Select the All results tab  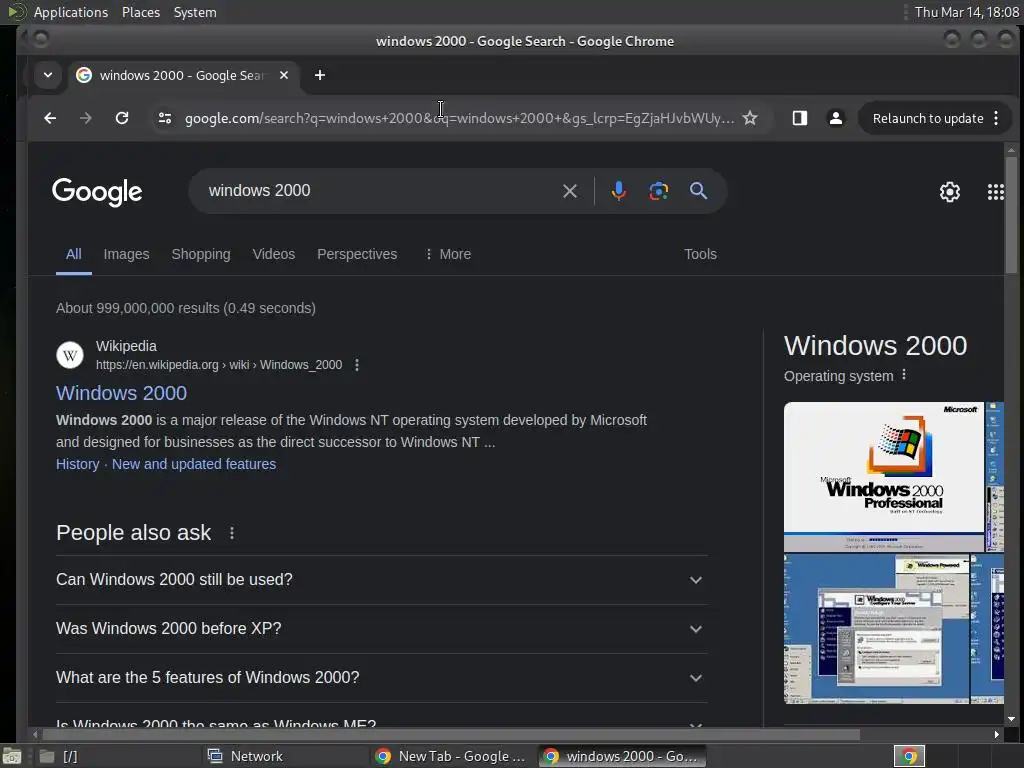tap(74, 254)
